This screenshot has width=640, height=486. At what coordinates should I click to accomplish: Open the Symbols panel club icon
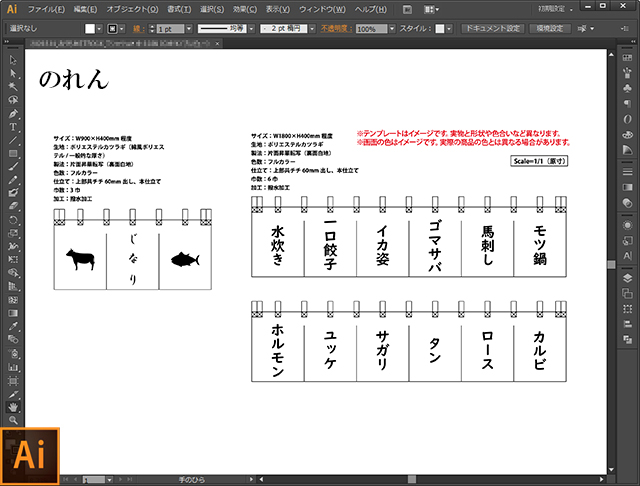point(627,88)
